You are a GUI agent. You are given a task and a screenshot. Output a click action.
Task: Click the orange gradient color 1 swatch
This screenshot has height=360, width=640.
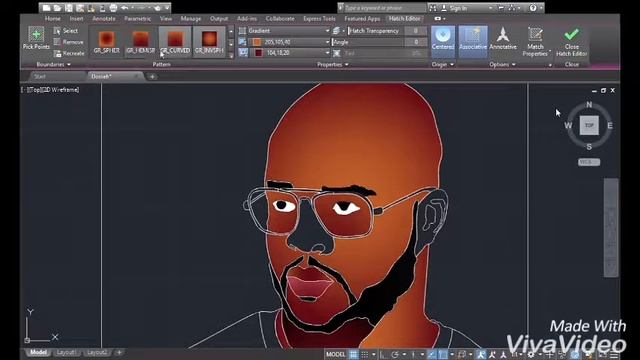pos(257,42)
